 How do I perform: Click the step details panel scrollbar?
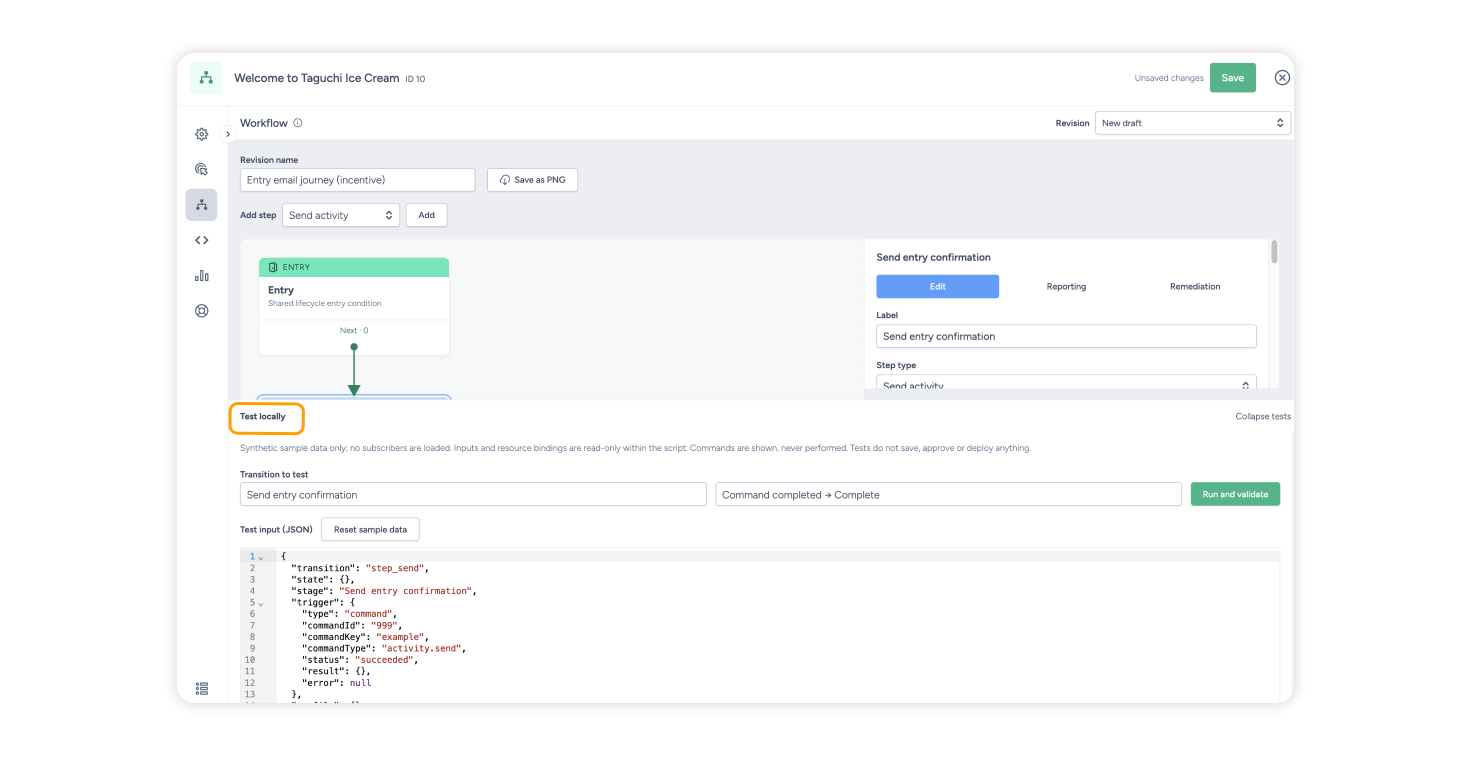[1274, 251]
